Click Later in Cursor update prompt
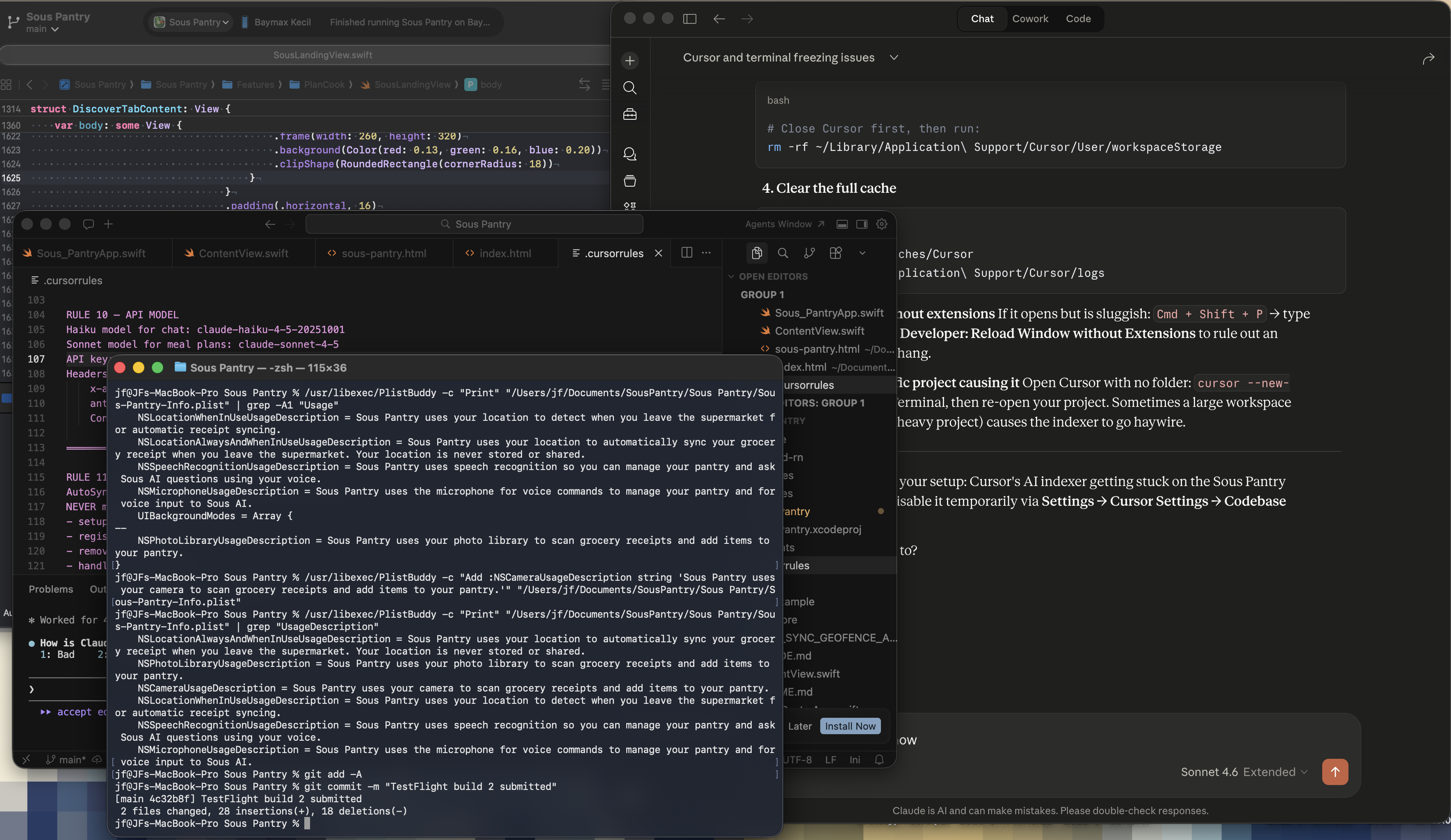 pyautogui.click(x=800, y=726)
